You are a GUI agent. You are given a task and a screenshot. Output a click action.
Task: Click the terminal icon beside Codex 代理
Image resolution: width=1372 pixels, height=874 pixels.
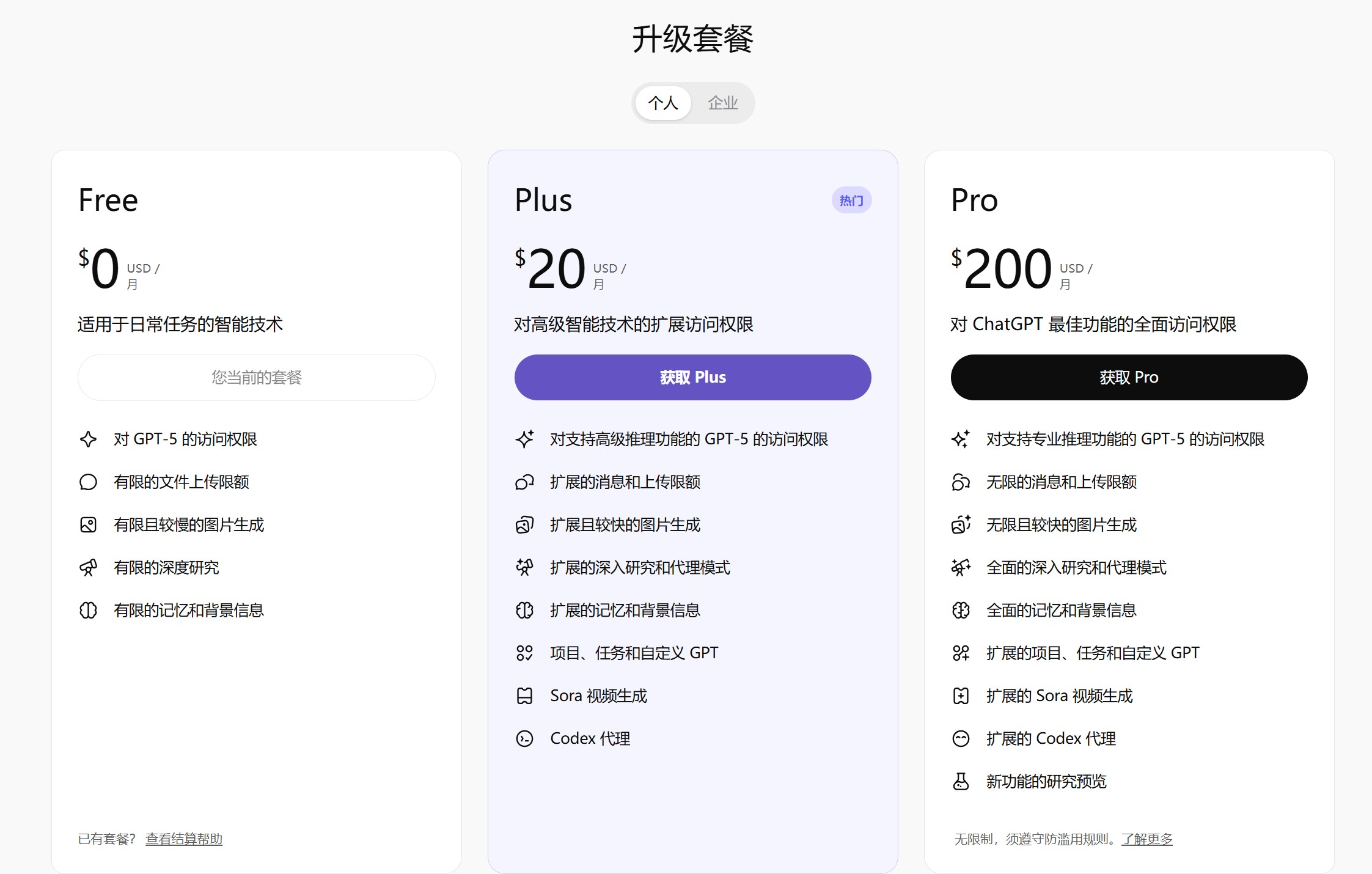click(524, 738)
